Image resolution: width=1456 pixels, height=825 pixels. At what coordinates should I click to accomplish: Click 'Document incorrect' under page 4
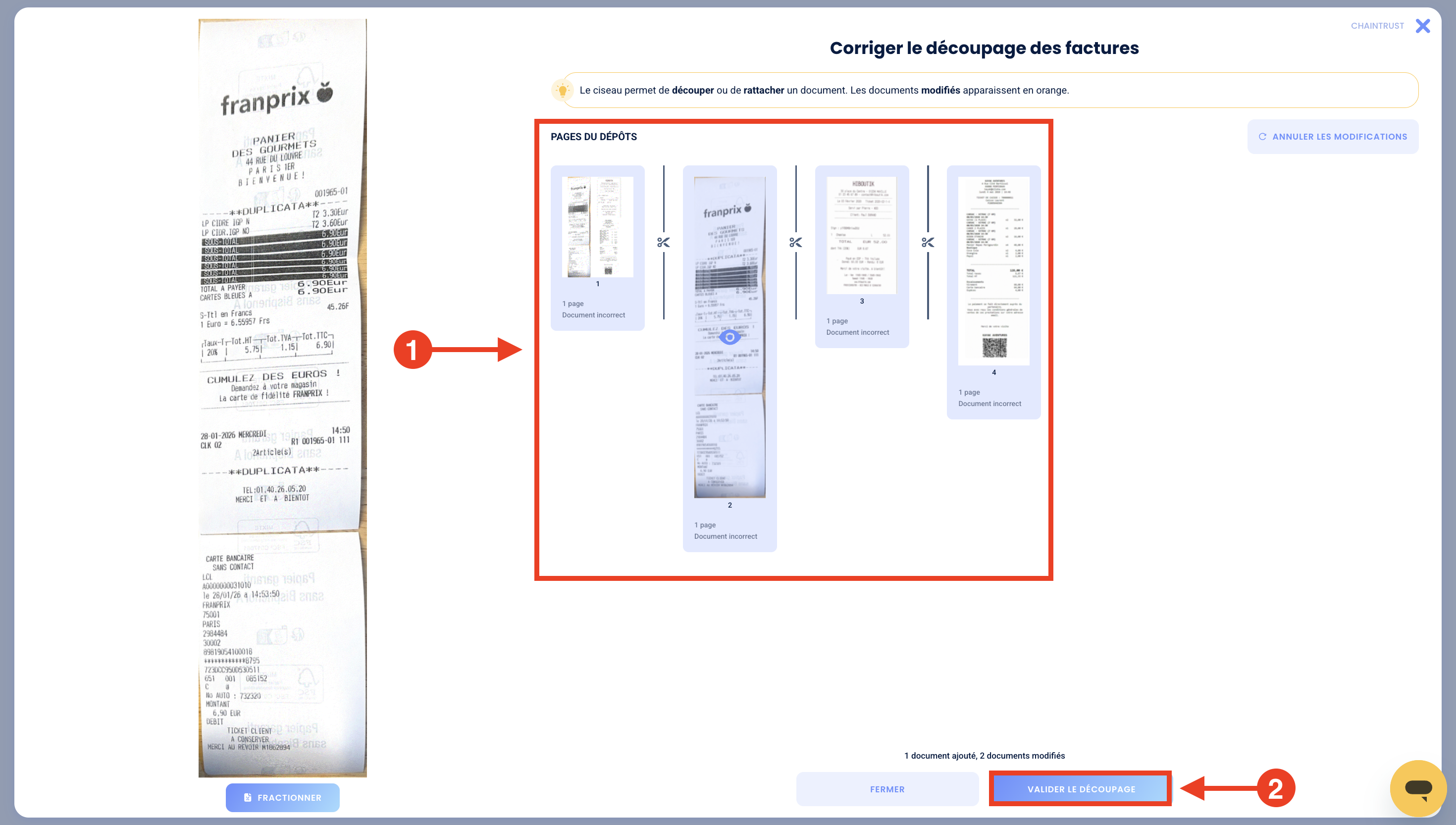click(989, 404)
